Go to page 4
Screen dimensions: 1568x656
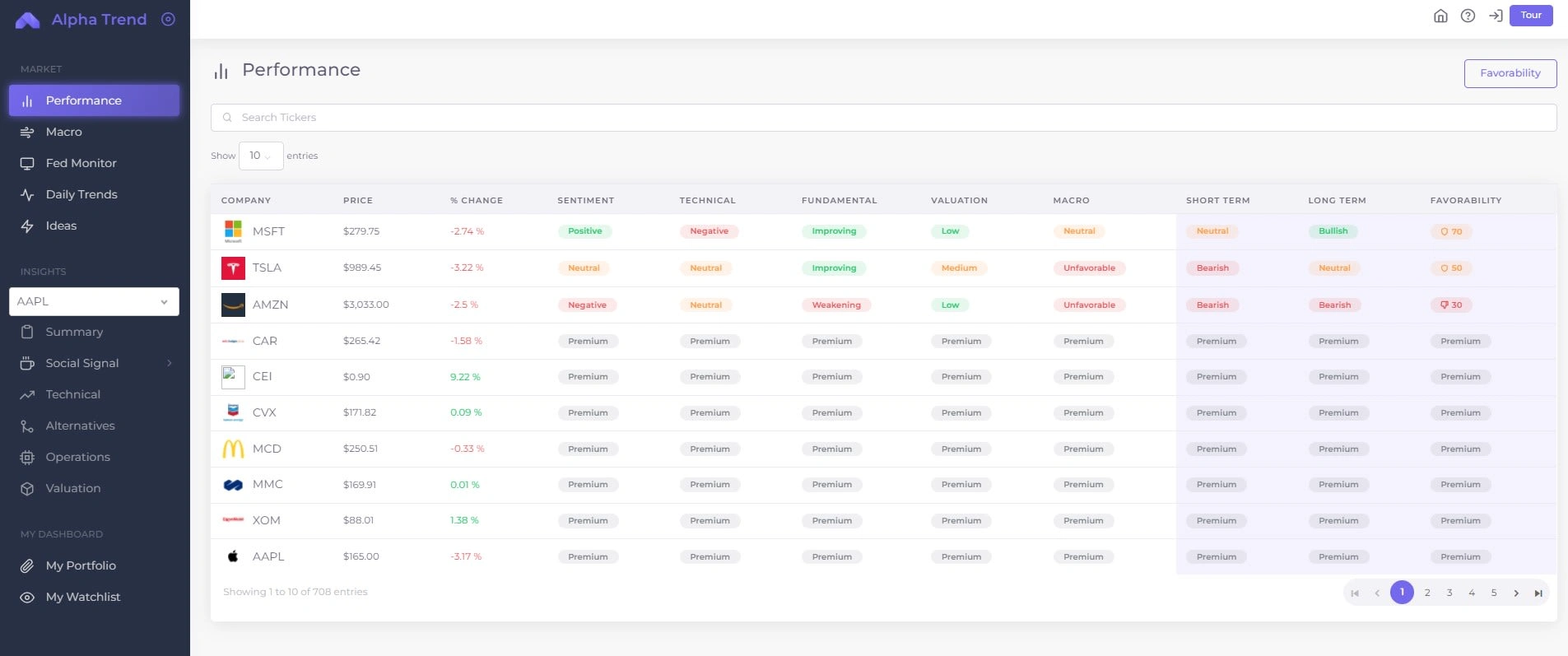[x=1472, y=593]
